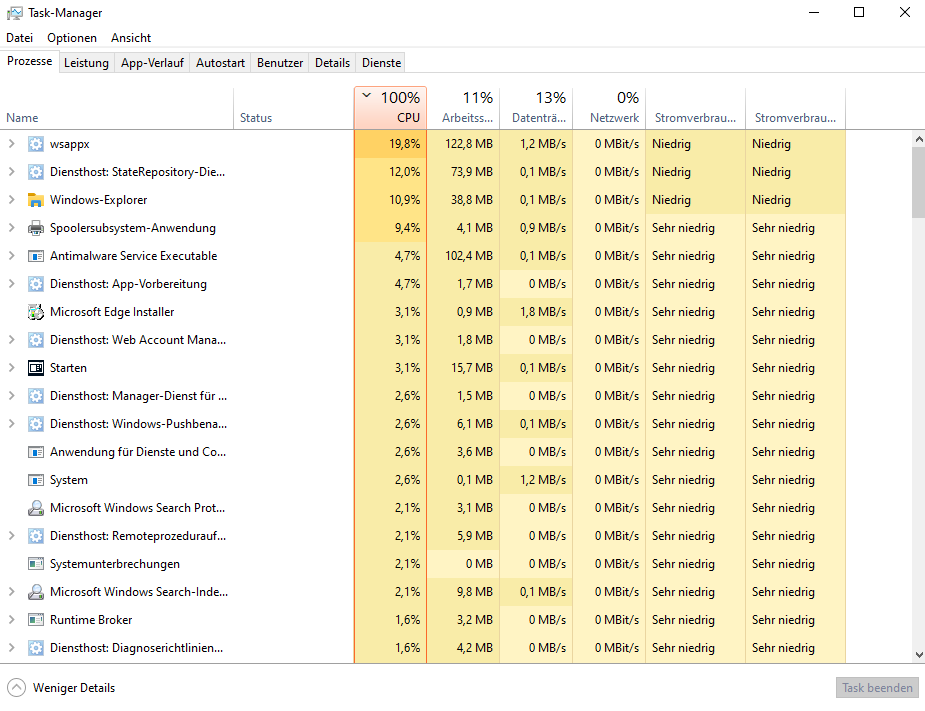Sort by Netzwerk column header
This screenshot has width=925, height=711.
tap(609, 108)
